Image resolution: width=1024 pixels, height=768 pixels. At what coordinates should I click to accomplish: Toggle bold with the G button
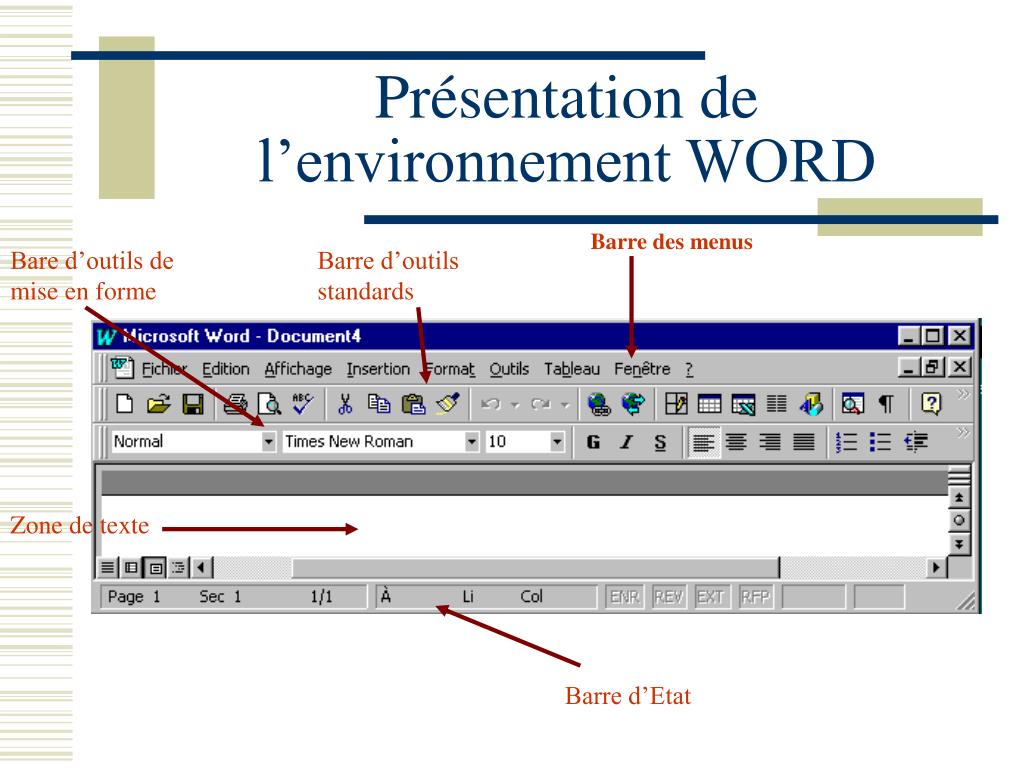(x=593, y=442)
